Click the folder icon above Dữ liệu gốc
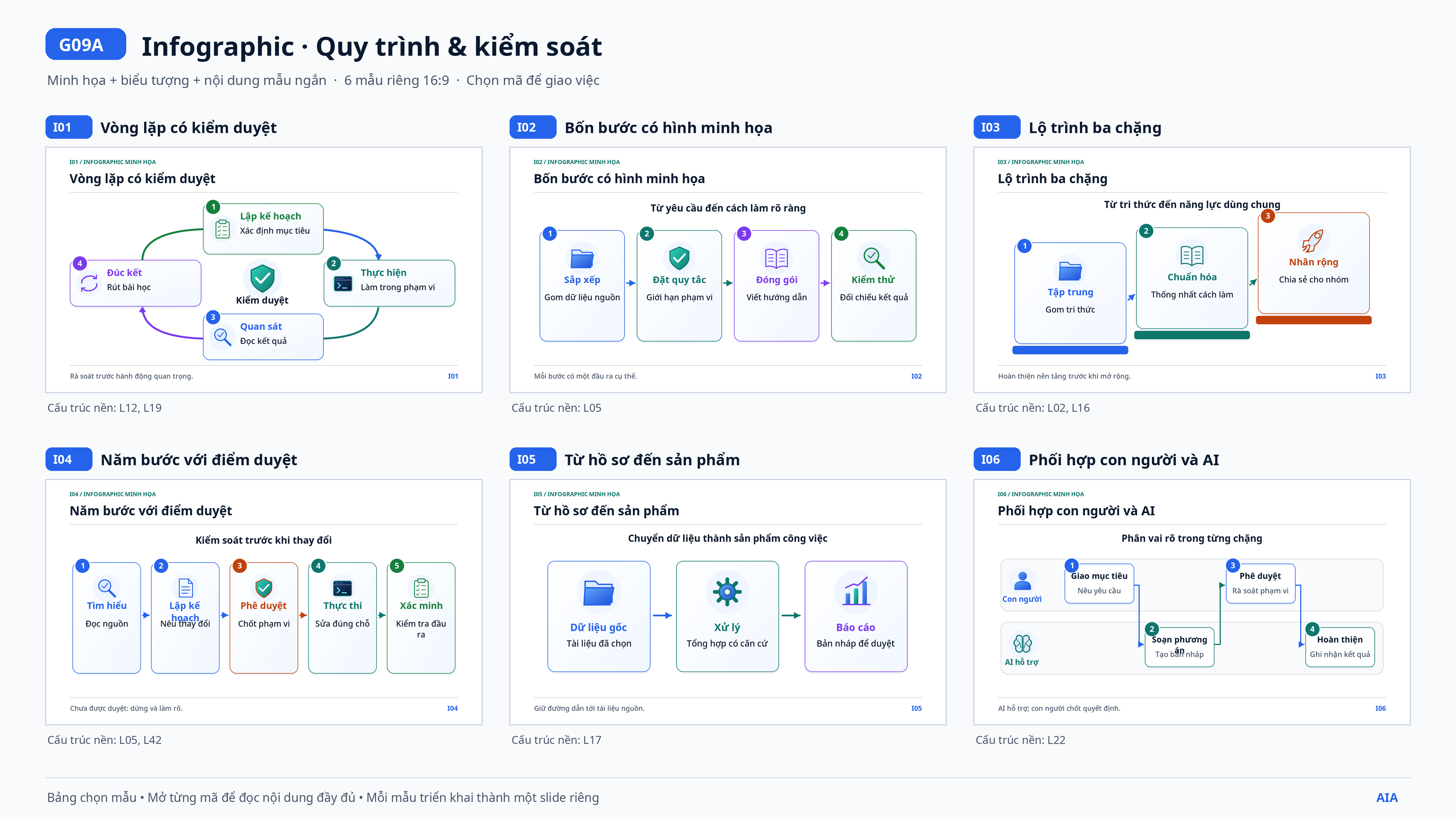This screenshot has width=1456, height=819. 599,593
